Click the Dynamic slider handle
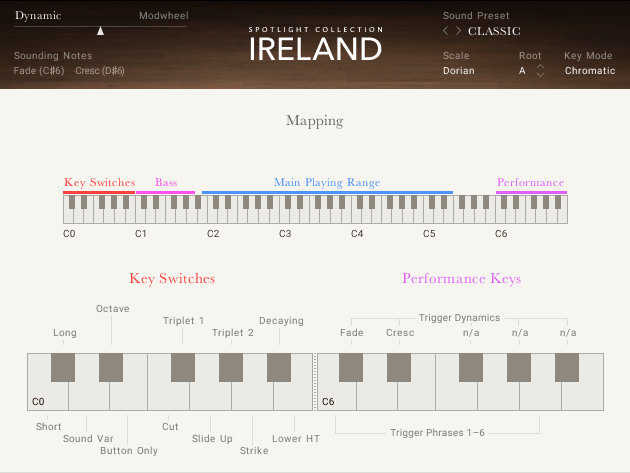 (100, 31)
